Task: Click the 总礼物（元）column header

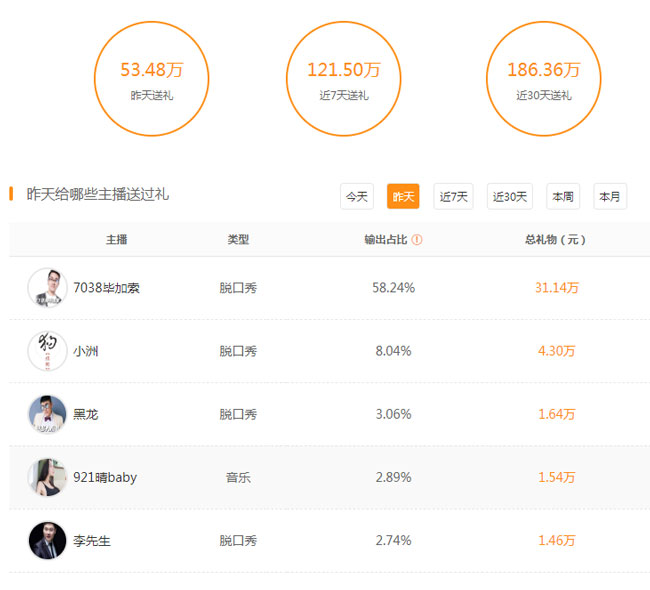Action: point(555,240)
